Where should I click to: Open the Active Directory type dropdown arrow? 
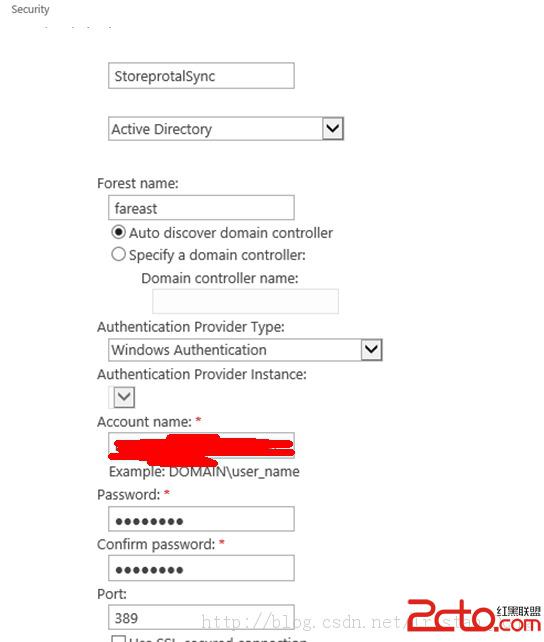(332, 129)
